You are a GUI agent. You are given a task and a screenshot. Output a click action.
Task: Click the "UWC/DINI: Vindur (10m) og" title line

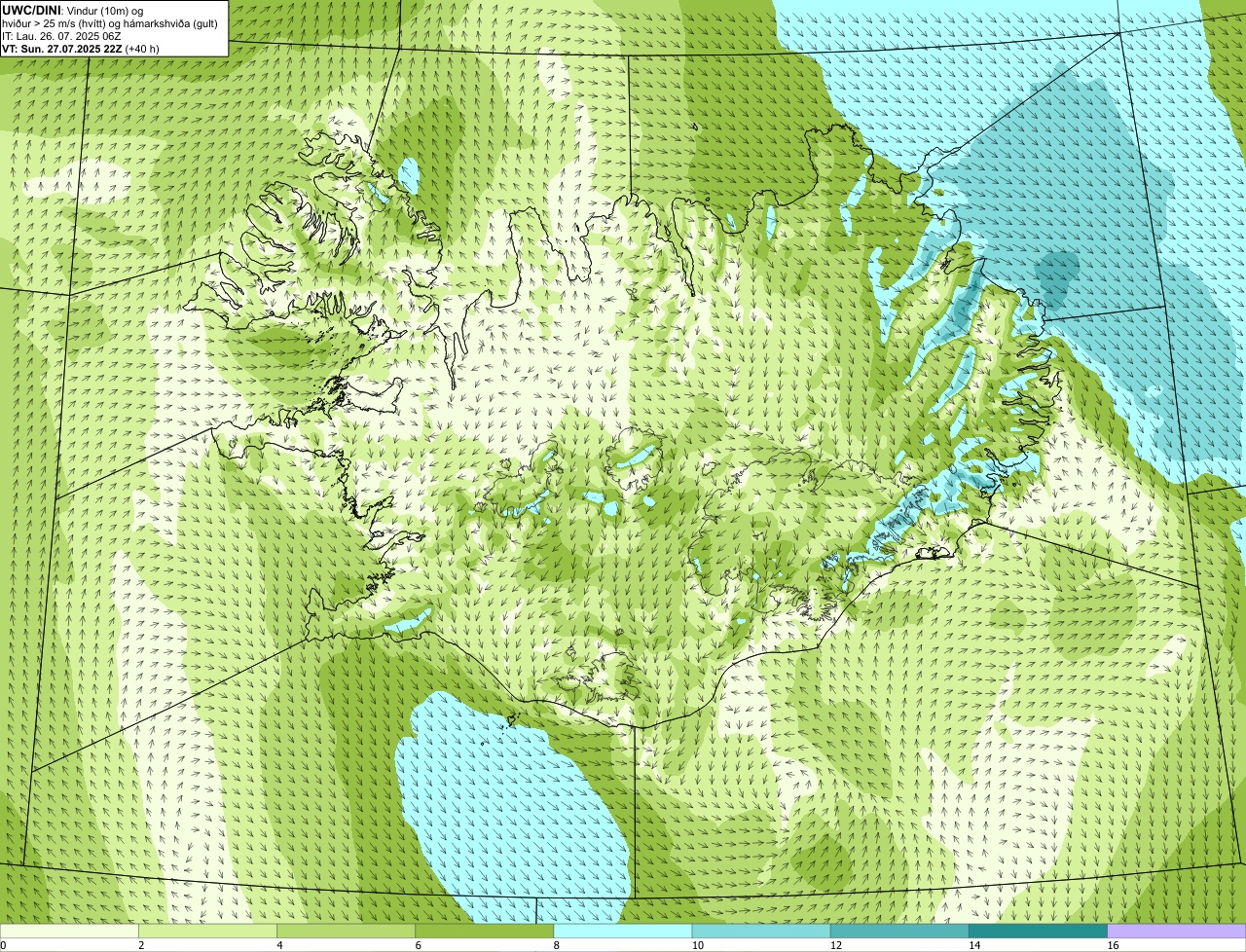click(x=73, y=10)
